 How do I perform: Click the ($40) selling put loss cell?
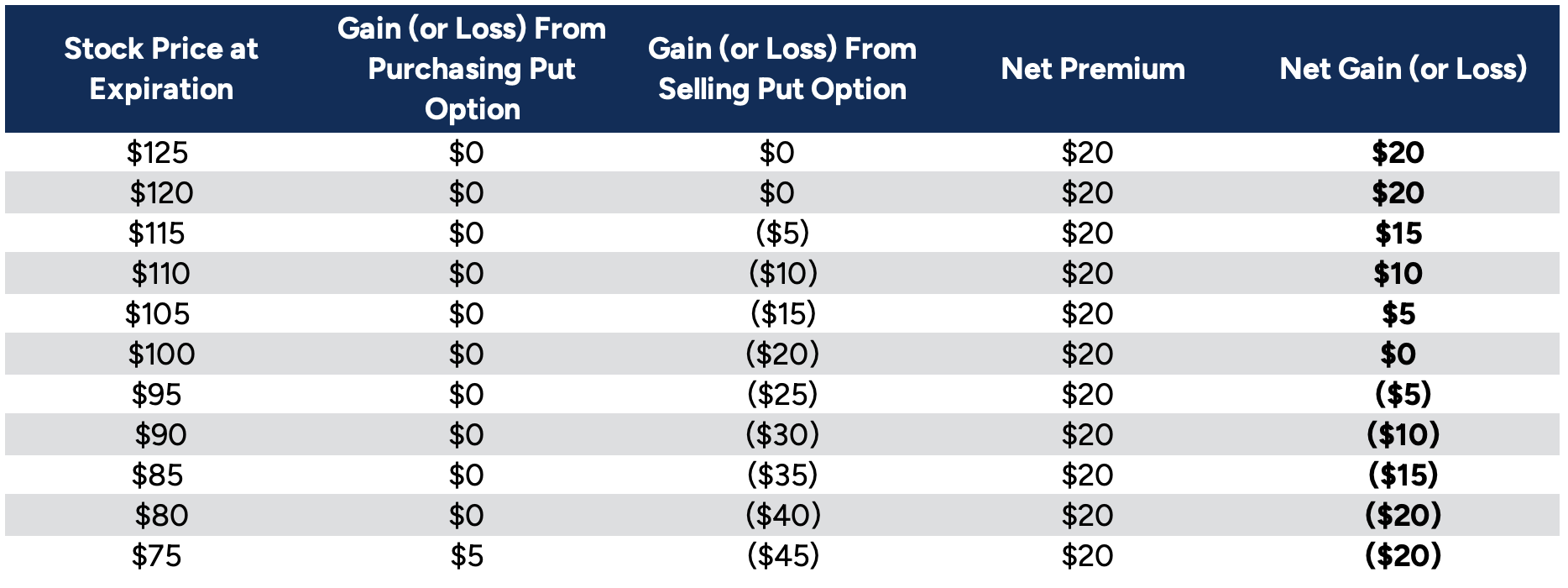click(783, 516)
